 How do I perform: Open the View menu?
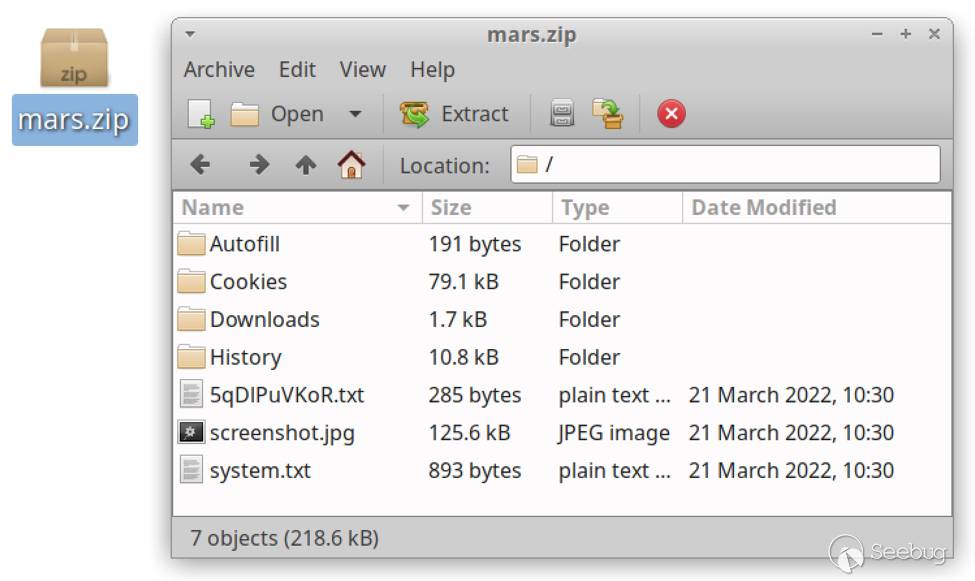[x=362, y=70]
